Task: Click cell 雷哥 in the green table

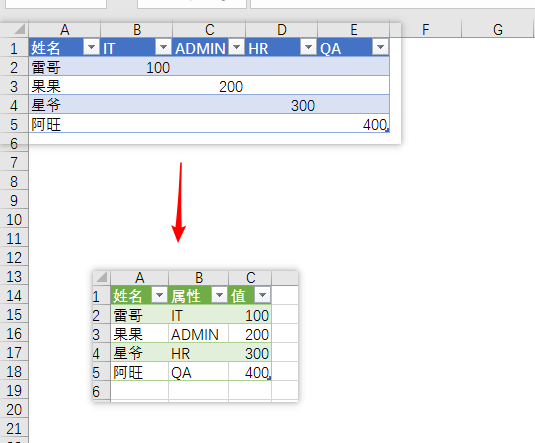Action: 139,314
